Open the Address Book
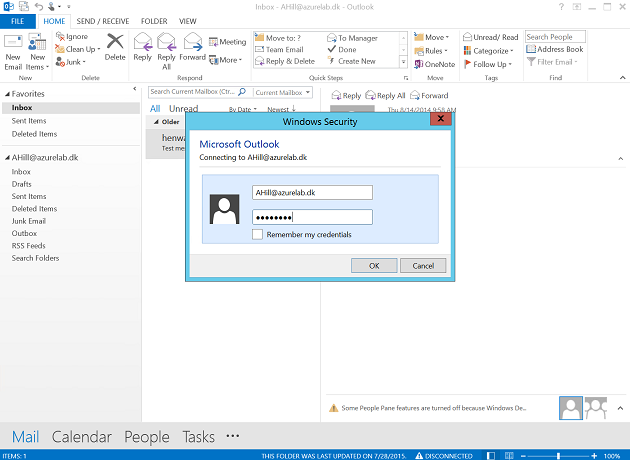The width and height of the screenshot is (630, 460). click(x=555, y=49)
